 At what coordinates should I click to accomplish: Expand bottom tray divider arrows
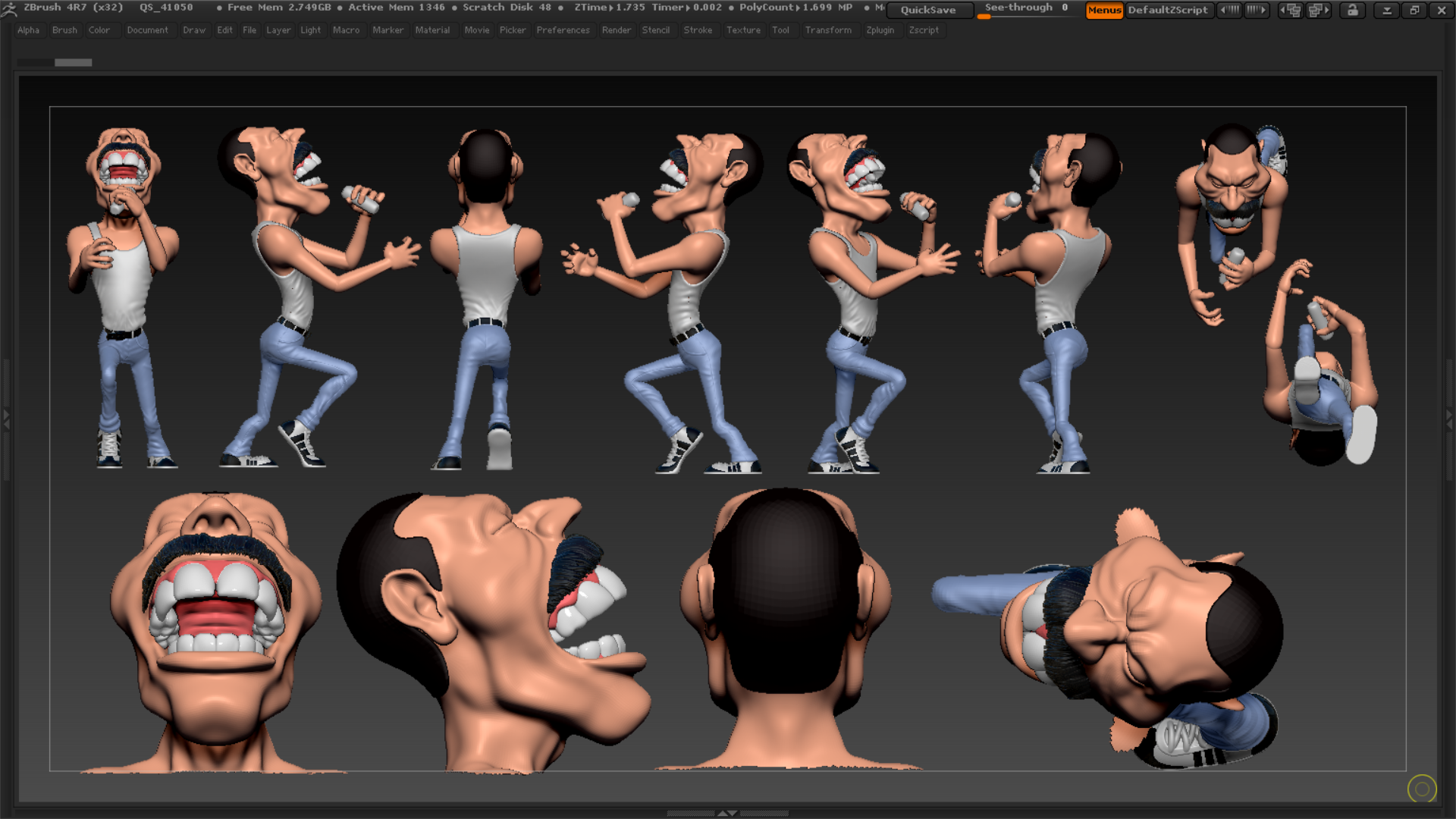727,813
